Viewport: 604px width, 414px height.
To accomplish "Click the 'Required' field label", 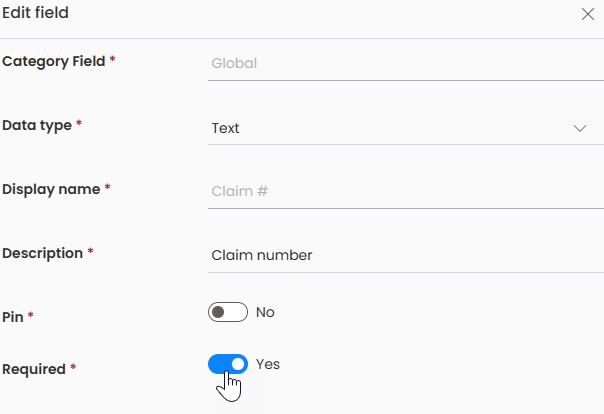I will pos(34,369).
